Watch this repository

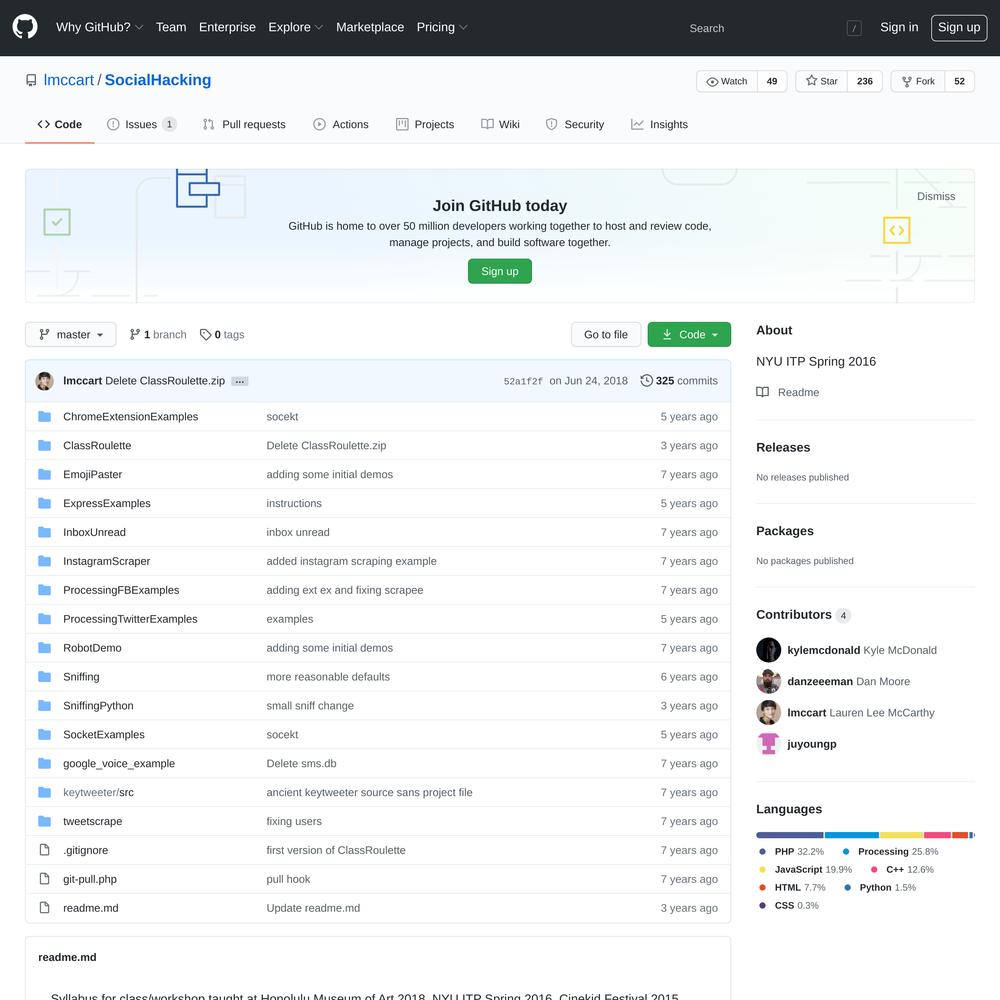[727, 81]
